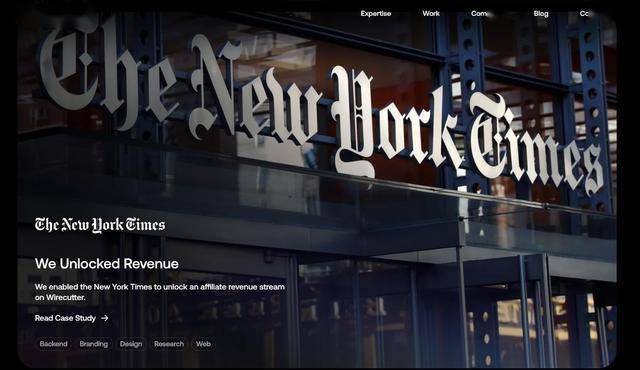Click the arrow next to Read Case Study

coord(104,318)
